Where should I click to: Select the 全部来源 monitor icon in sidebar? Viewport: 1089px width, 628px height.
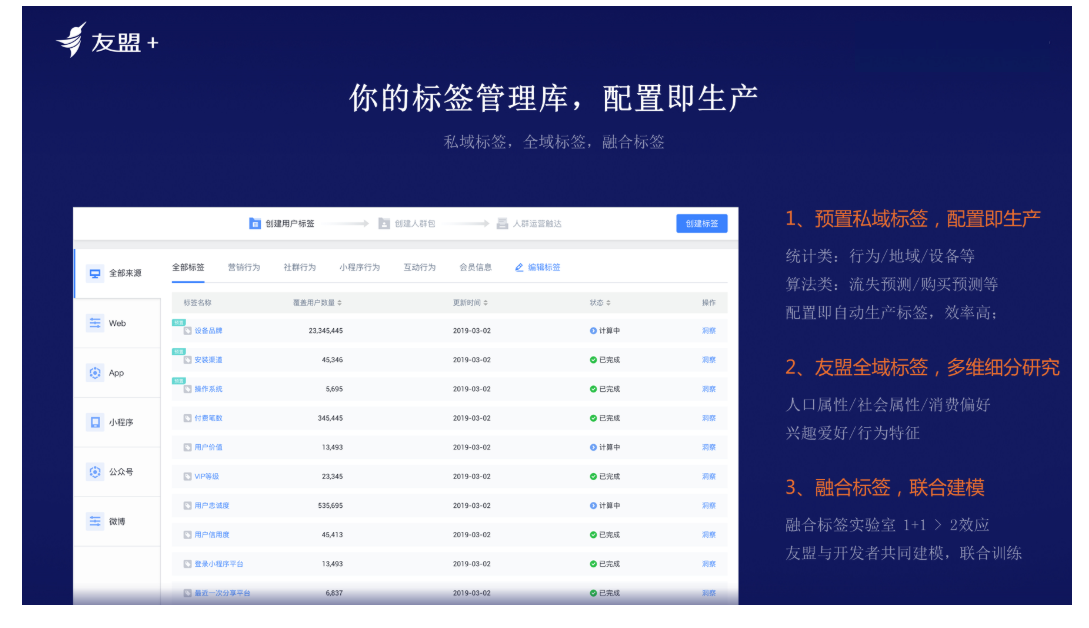tap(95, 273)
